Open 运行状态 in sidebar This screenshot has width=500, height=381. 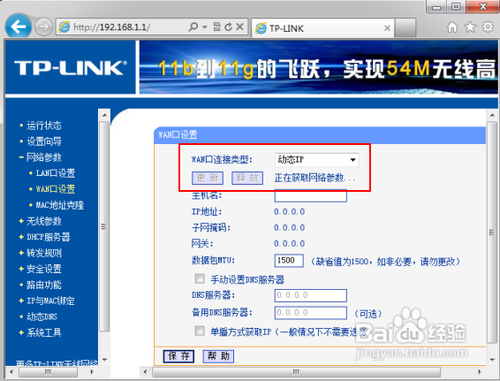pos(44,125)
